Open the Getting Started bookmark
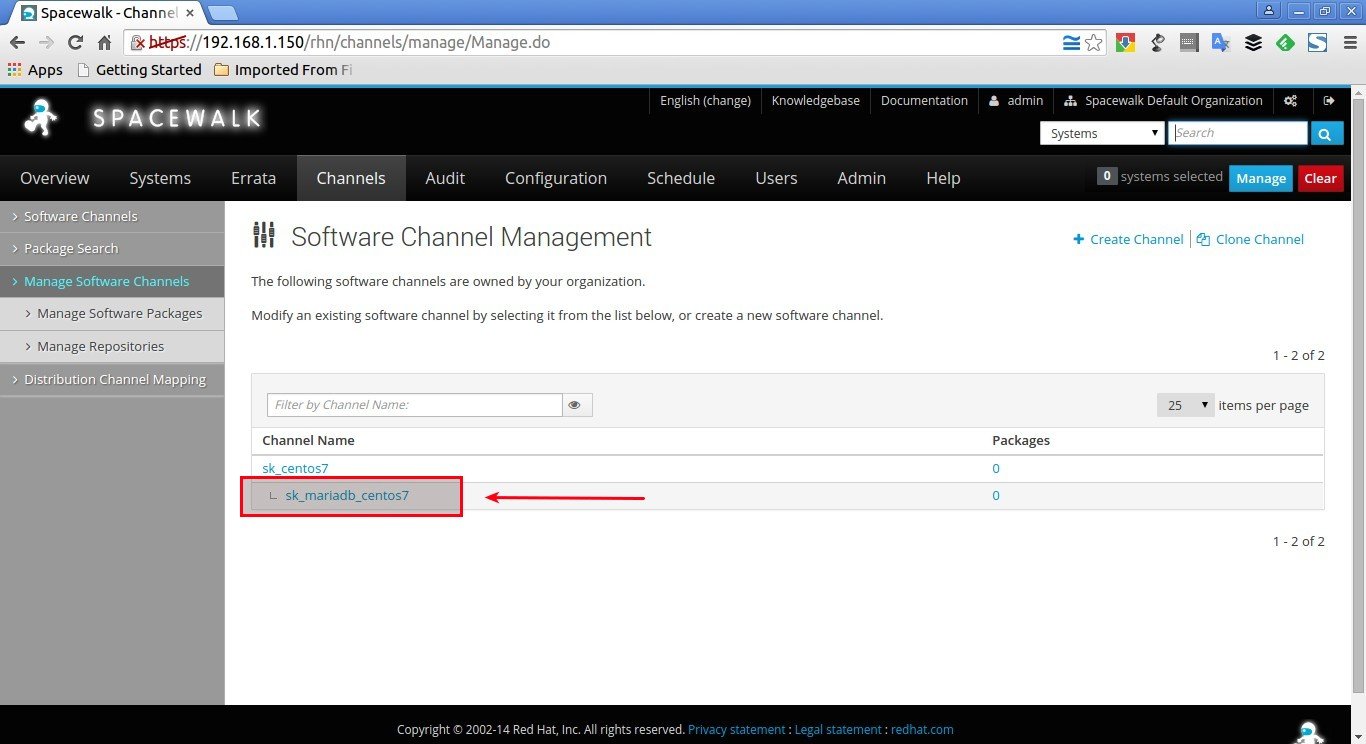The image size is (1366, 744). [139, 70]
